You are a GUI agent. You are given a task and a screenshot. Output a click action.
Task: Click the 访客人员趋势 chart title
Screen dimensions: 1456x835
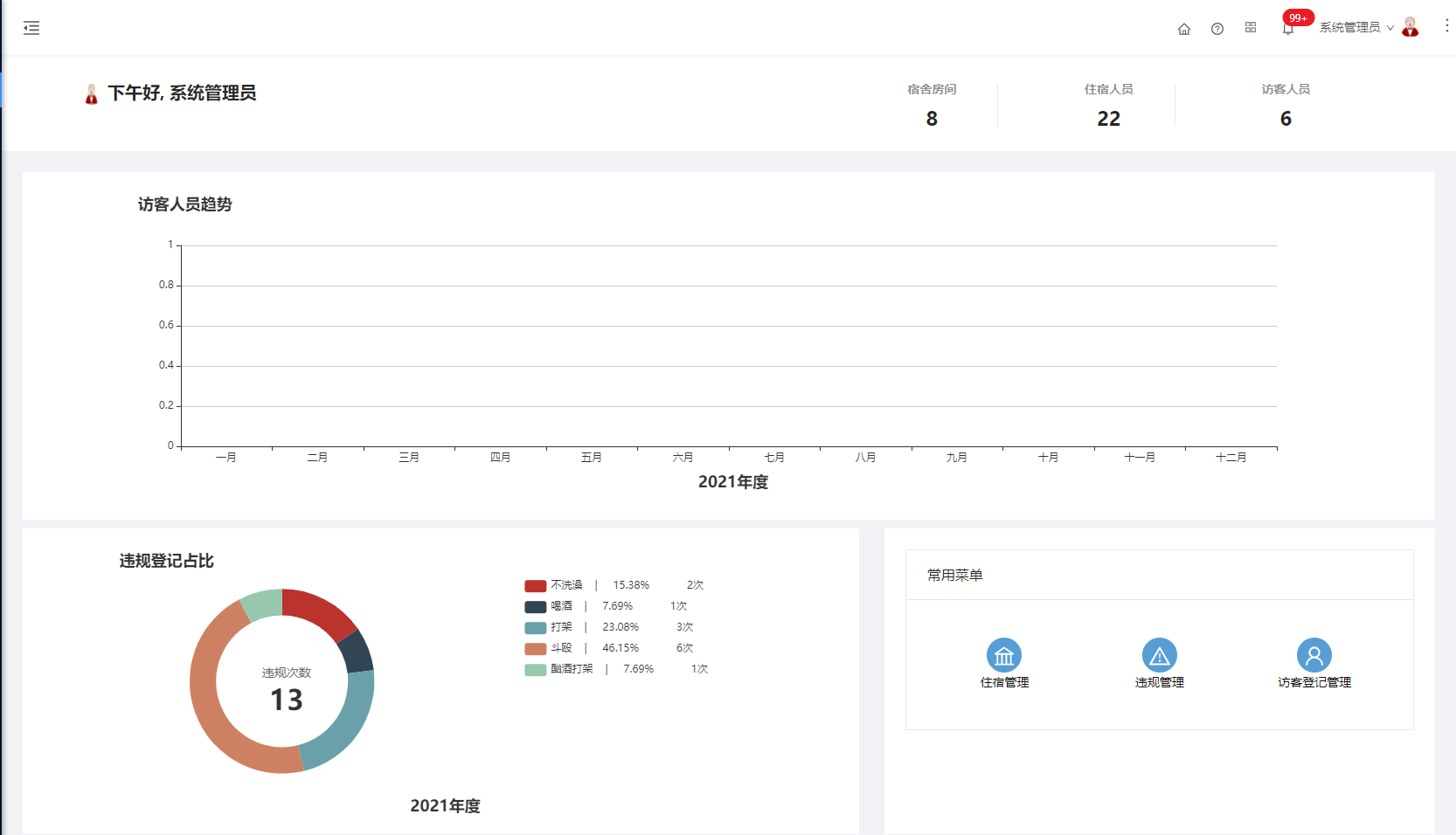185,204
